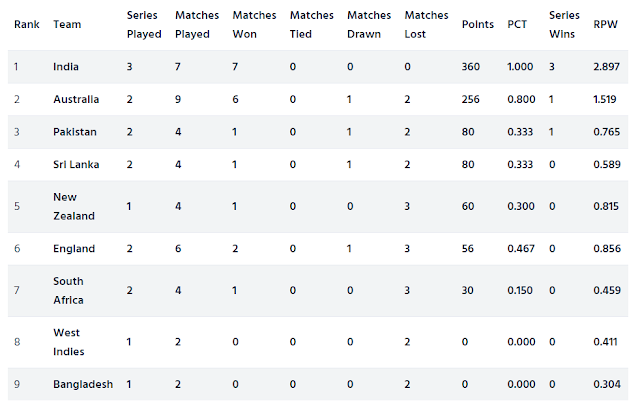Click the Series Played column header
The width and height of the screenshot is (640, 416).
(144, 24)
